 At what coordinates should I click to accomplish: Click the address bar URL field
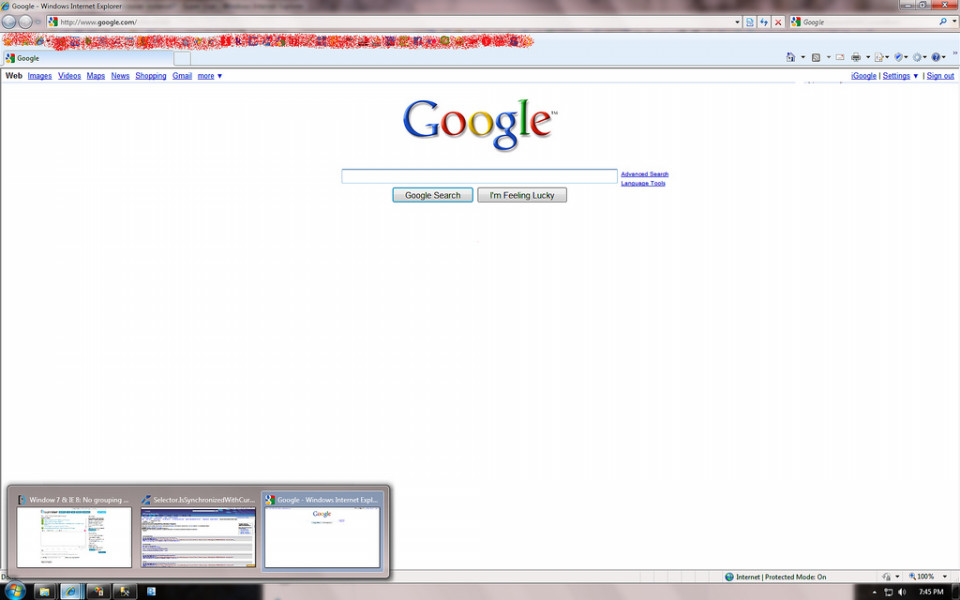coord(396,22)
